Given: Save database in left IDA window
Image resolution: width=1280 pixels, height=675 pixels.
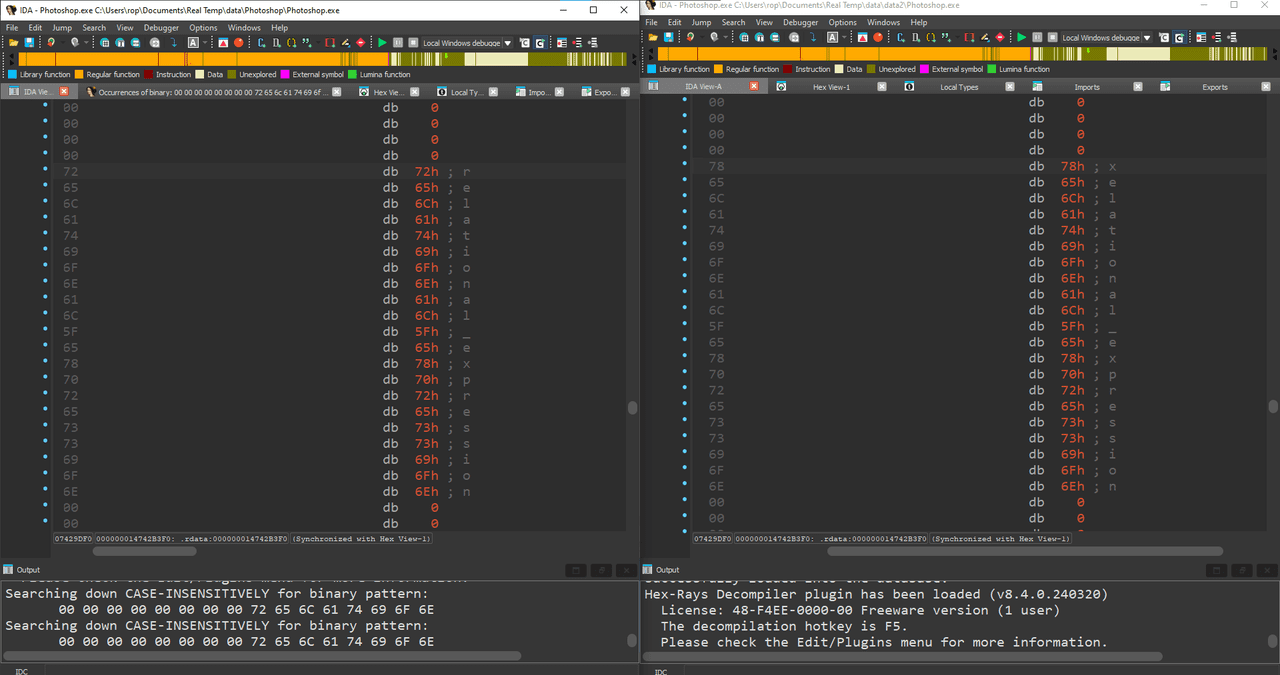Looking at the screenshot, I should click(30, 43).
